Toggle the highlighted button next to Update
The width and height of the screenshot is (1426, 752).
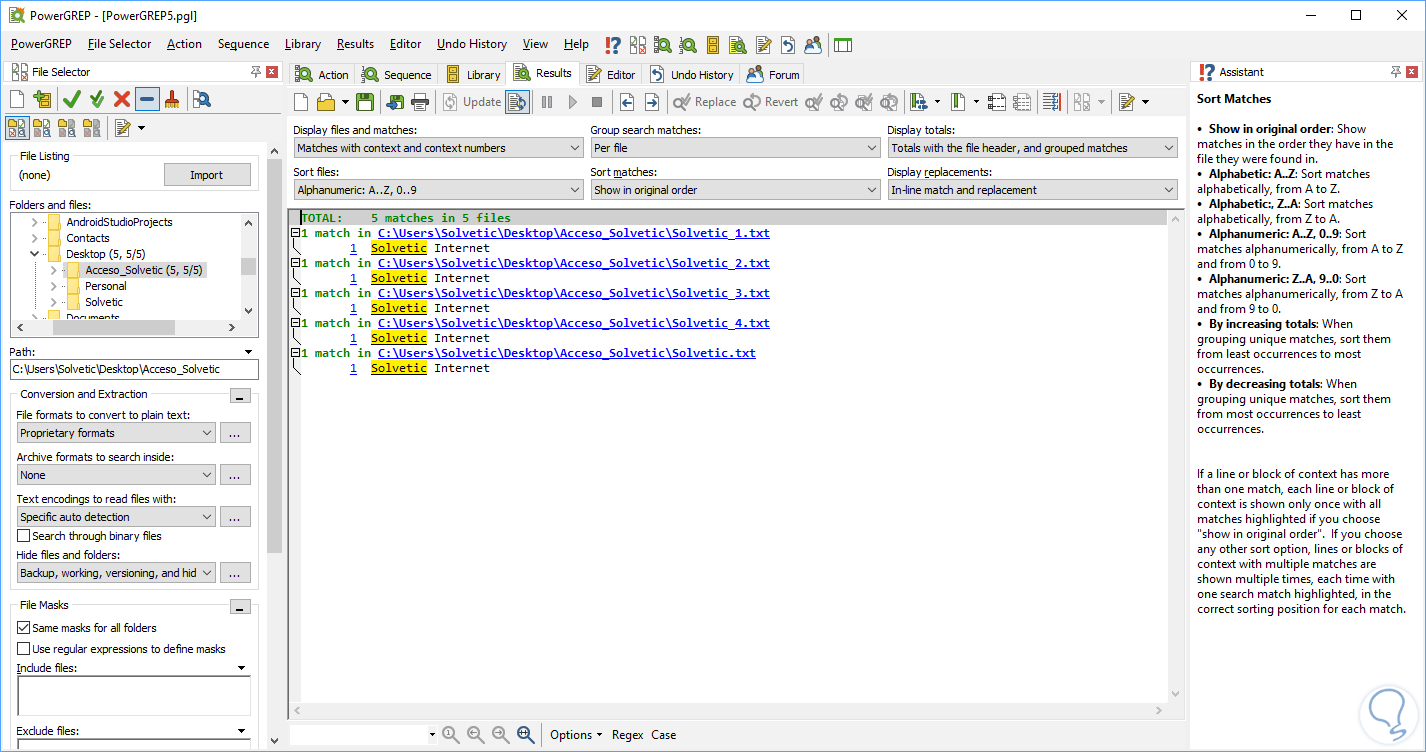click(517, 102)
